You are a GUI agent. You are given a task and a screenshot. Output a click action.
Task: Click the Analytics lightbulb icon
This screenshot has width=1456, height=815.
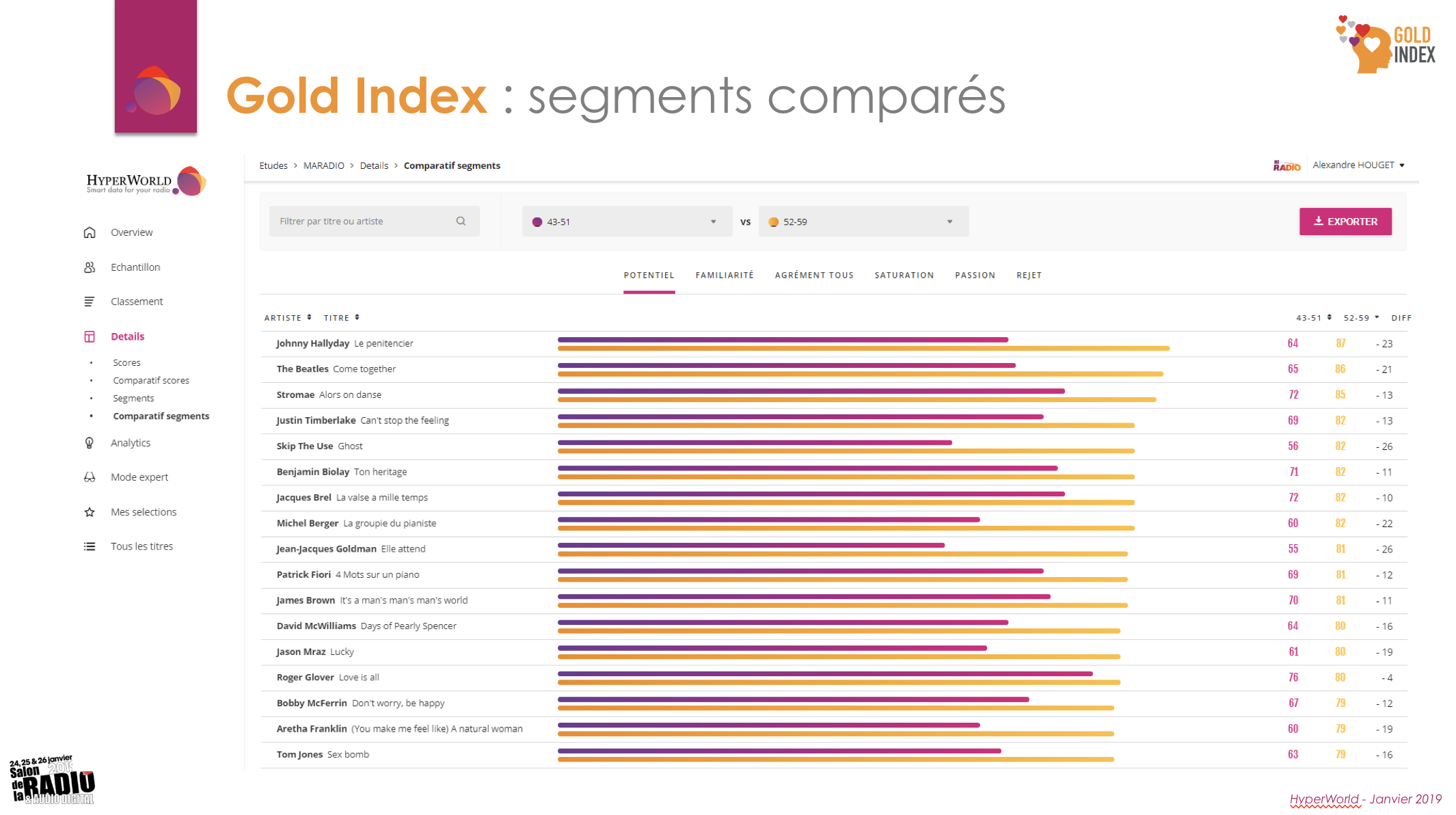(x=90, y=443)
